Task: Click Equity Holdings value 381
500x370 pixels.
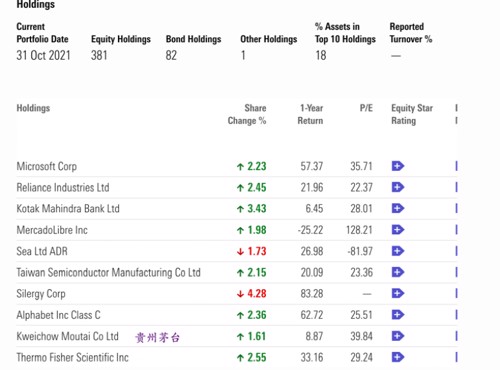Action: click(x=99, y=55)
